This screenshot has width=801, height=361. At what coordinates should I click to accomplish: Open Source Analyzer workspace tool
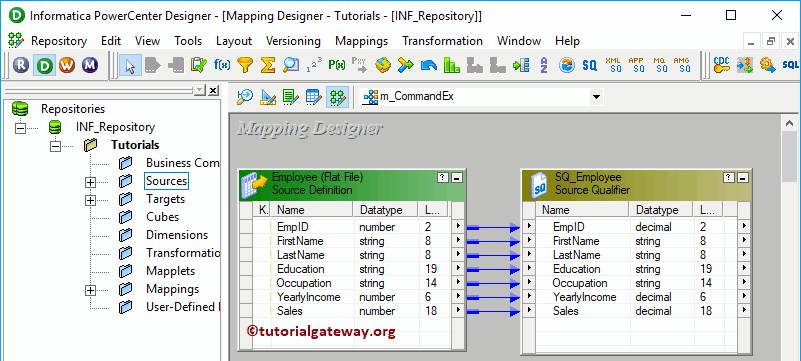[245, 96]
